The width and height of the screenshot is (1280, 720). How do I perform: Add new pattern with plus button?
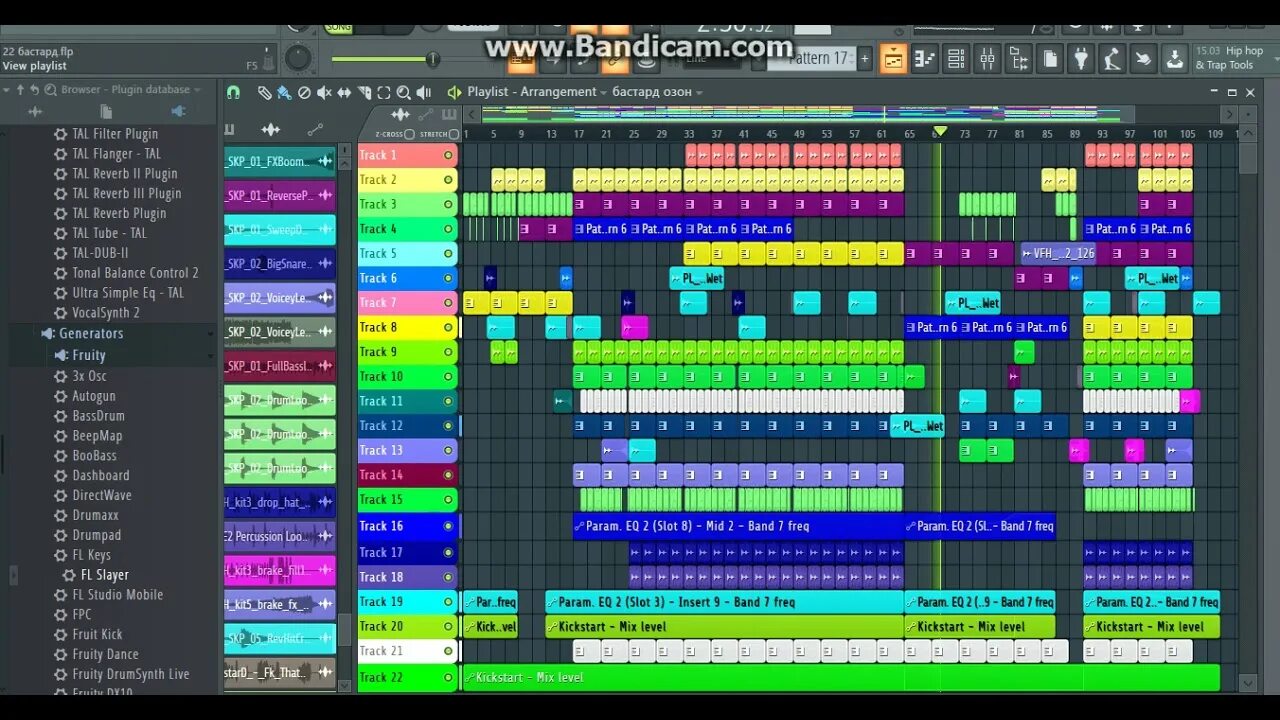(x=865, y=58)
